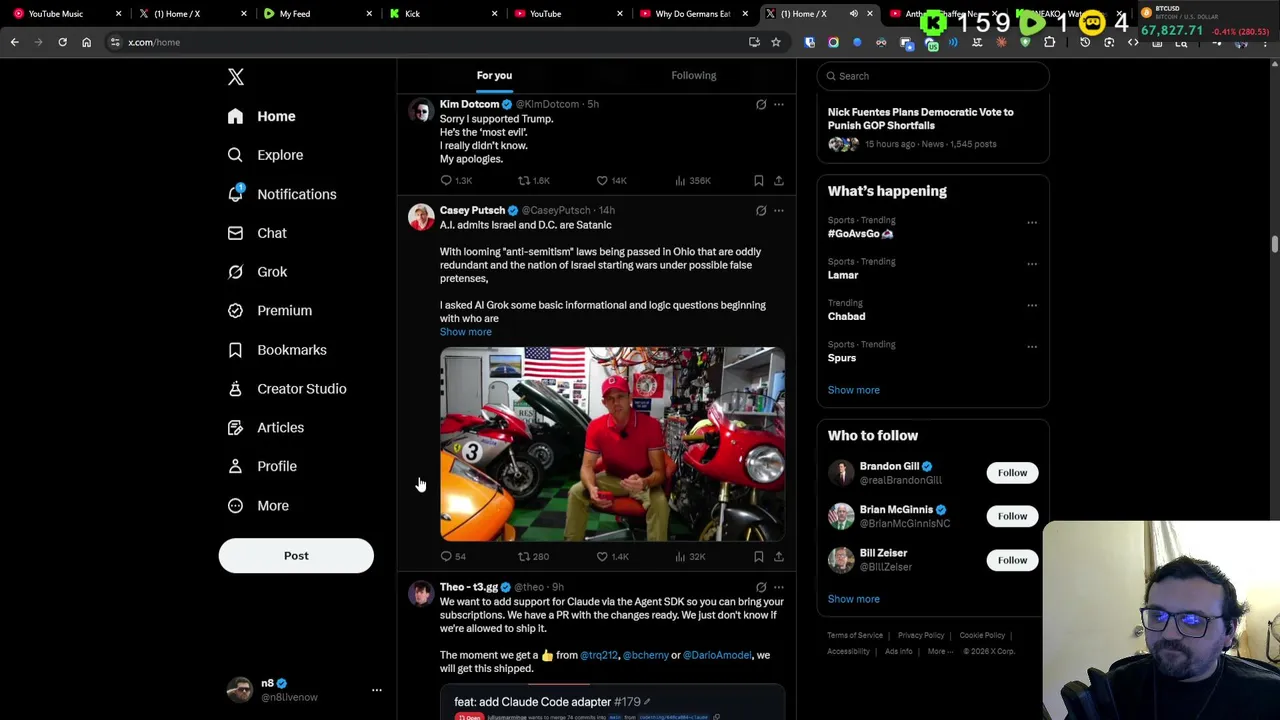
Task: Click the Post button
Action: (296, 556)
